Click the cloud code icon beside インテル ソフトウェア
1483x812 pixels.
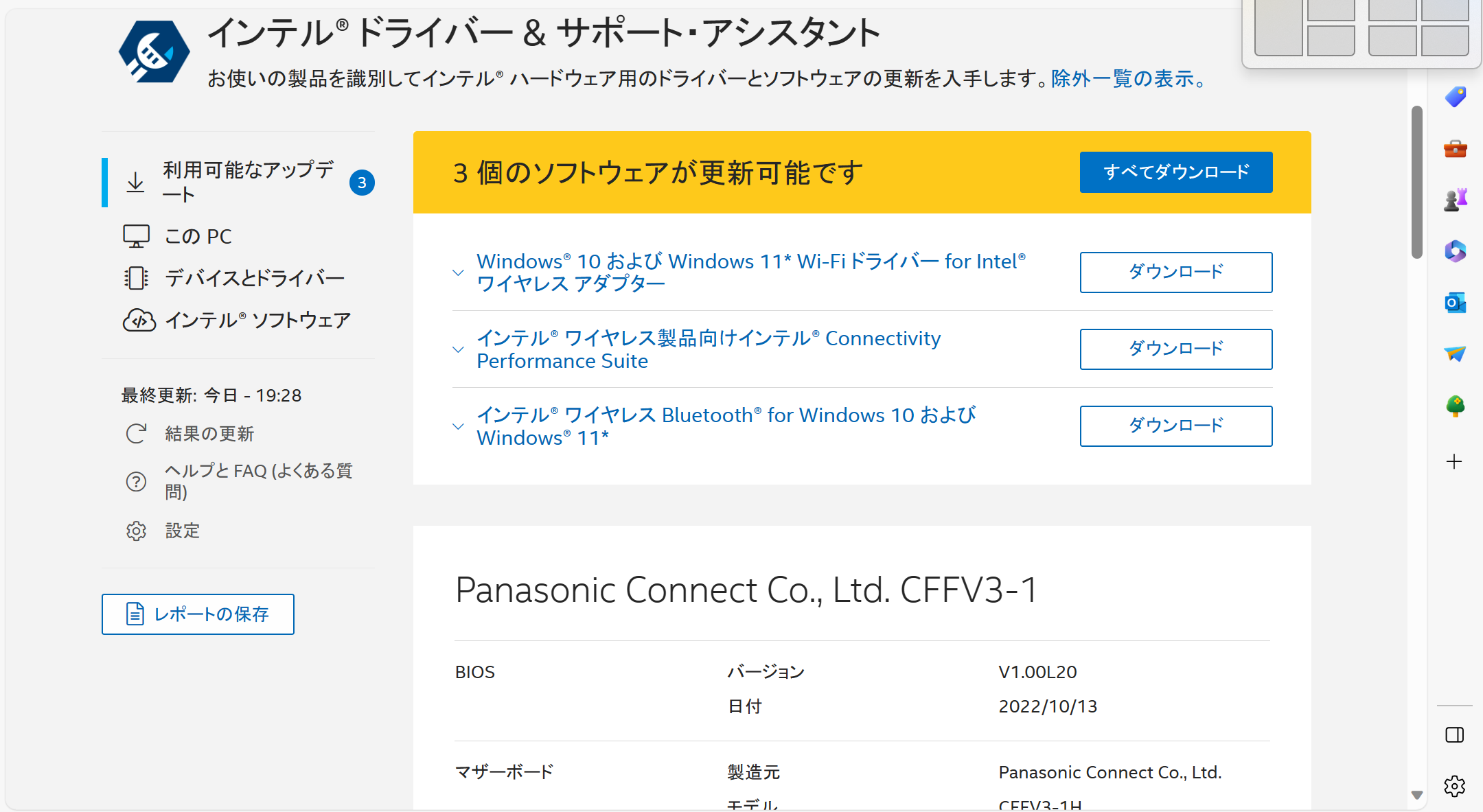(x=139, y=320)
